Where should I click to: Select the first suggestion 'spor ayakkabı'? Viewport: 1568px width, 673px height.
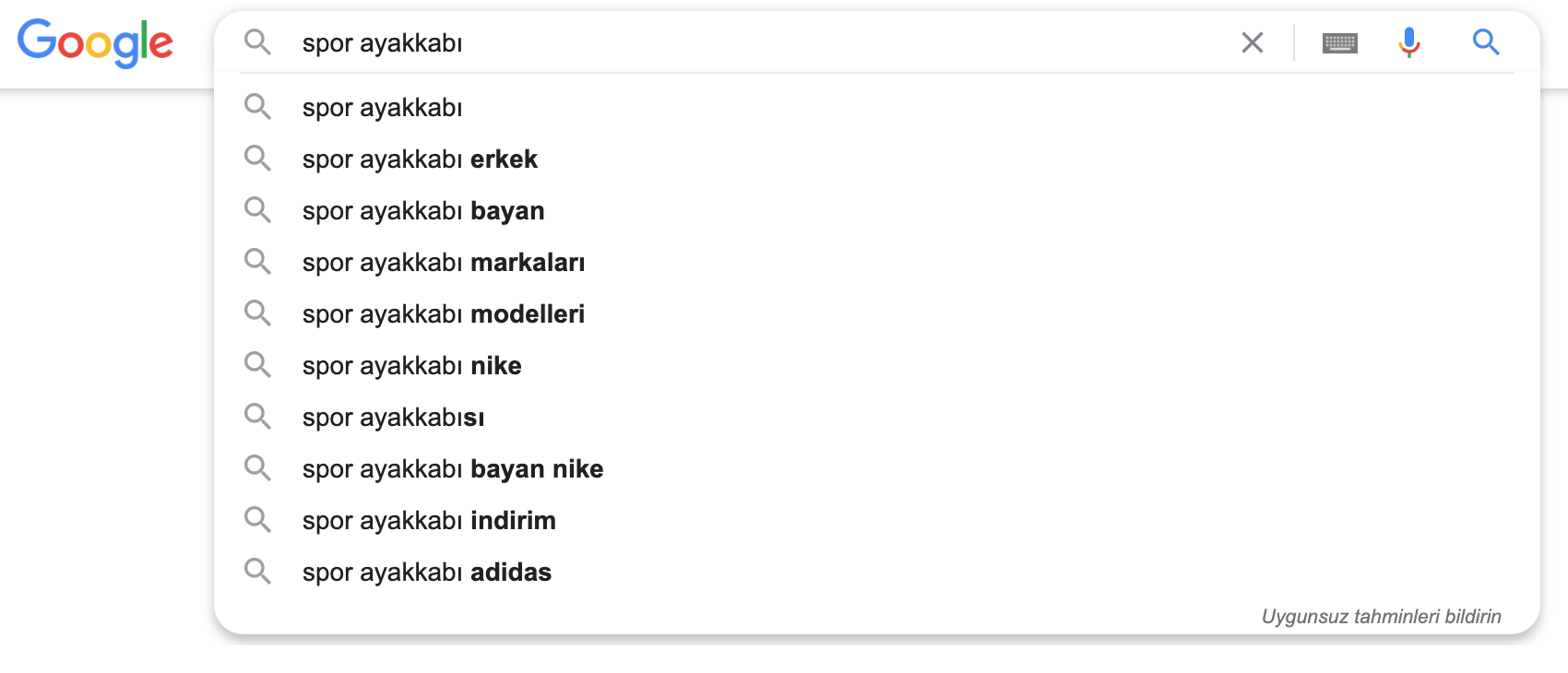tap(876, 107)
